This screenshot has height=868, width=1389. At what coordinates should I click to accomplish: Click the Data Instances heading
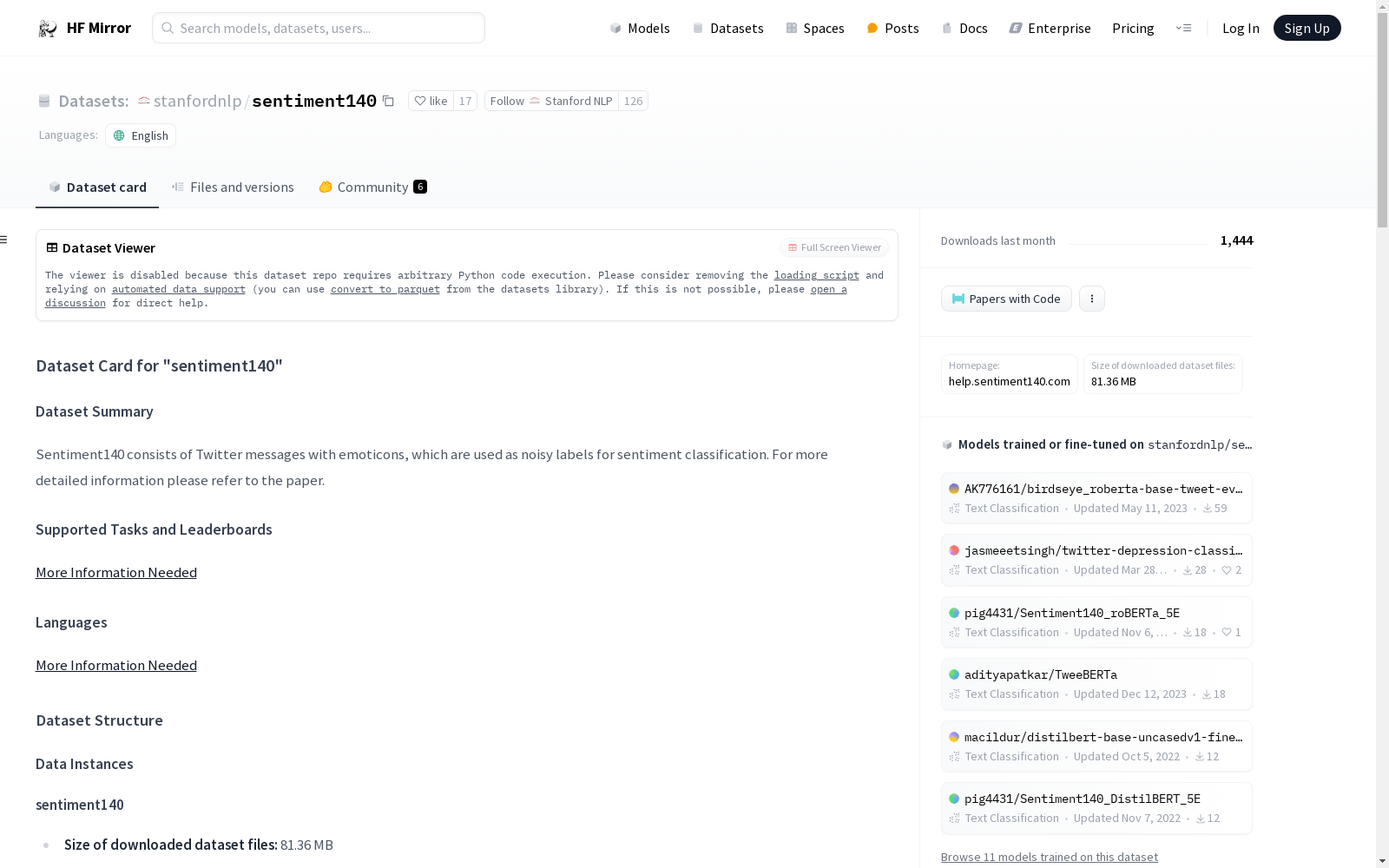84,764
